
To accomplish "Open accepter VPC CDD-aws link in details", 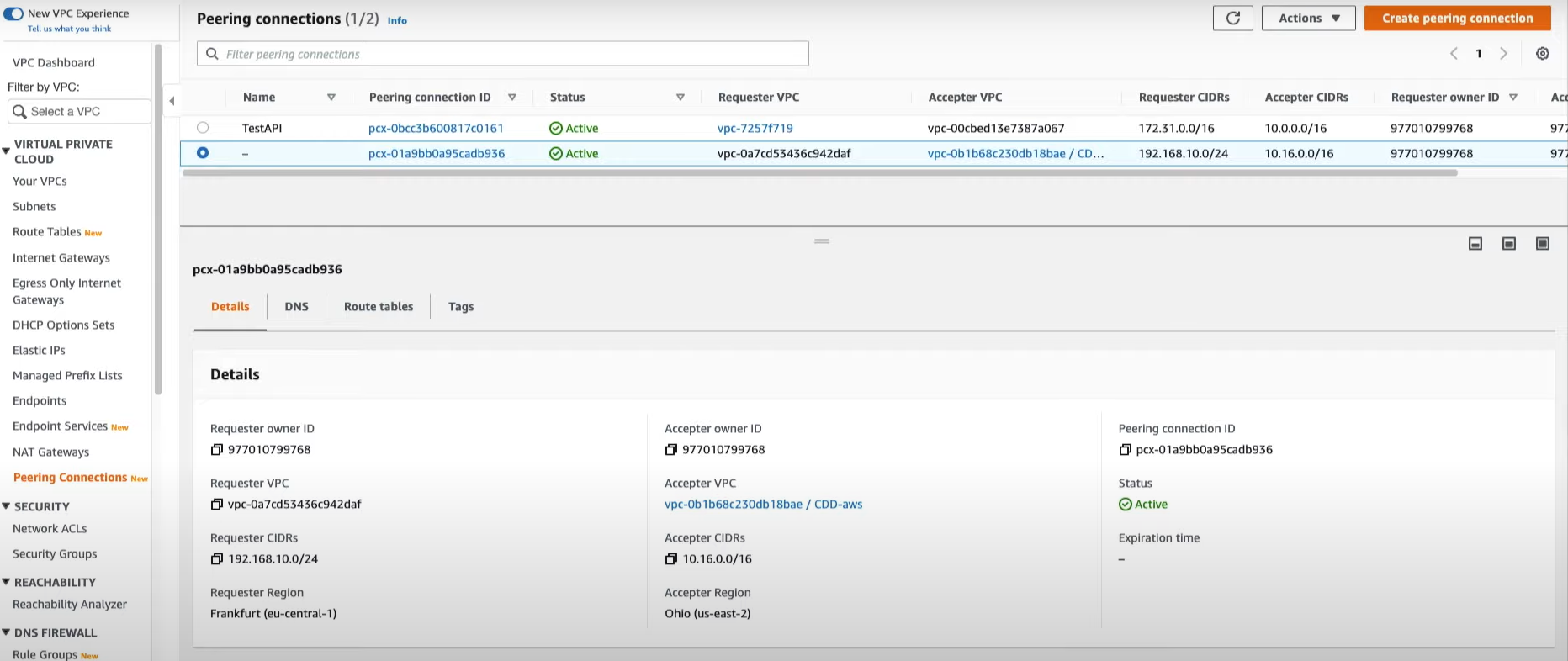I will pos(763,505).
